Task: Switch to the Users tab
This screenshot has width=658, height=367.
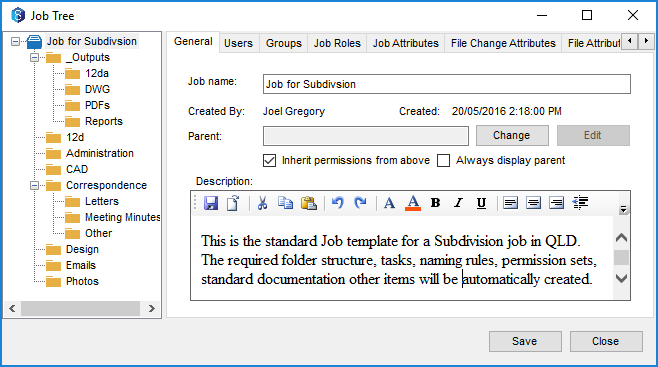Action: click(238, 43)
